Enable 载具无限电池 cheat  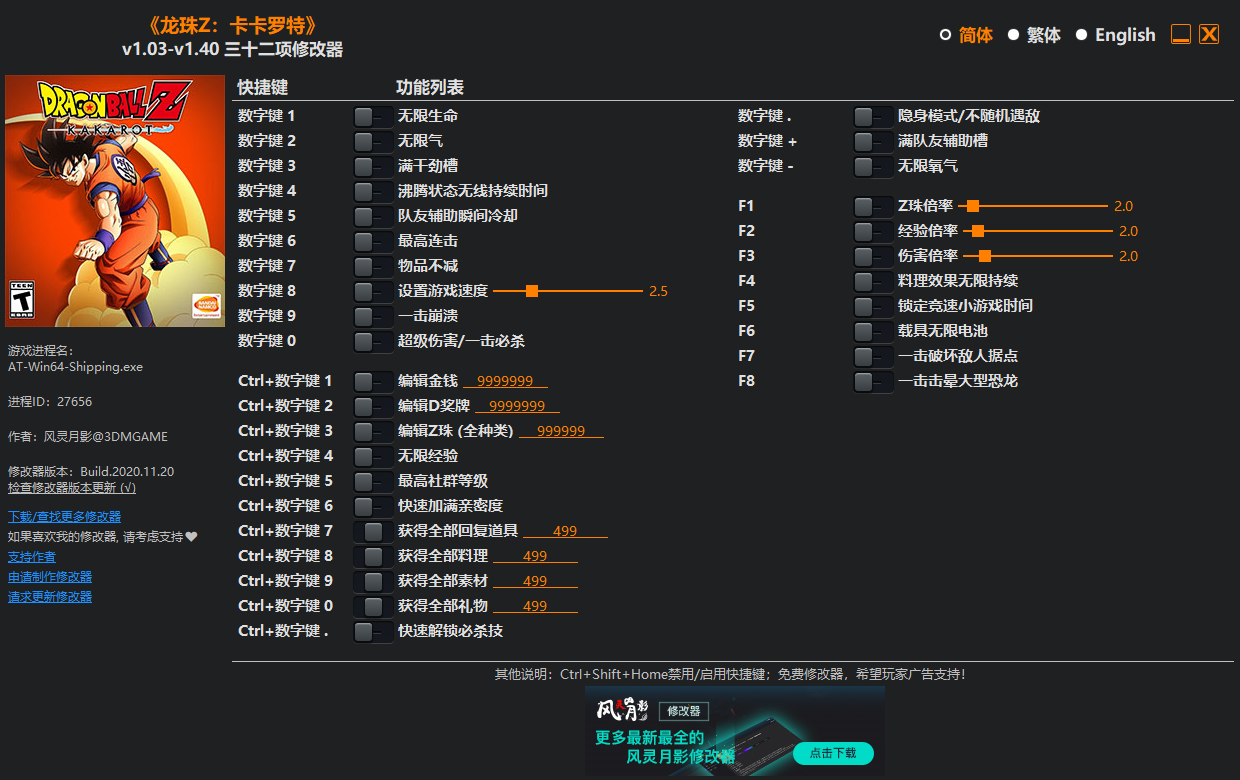coord(872,330)
